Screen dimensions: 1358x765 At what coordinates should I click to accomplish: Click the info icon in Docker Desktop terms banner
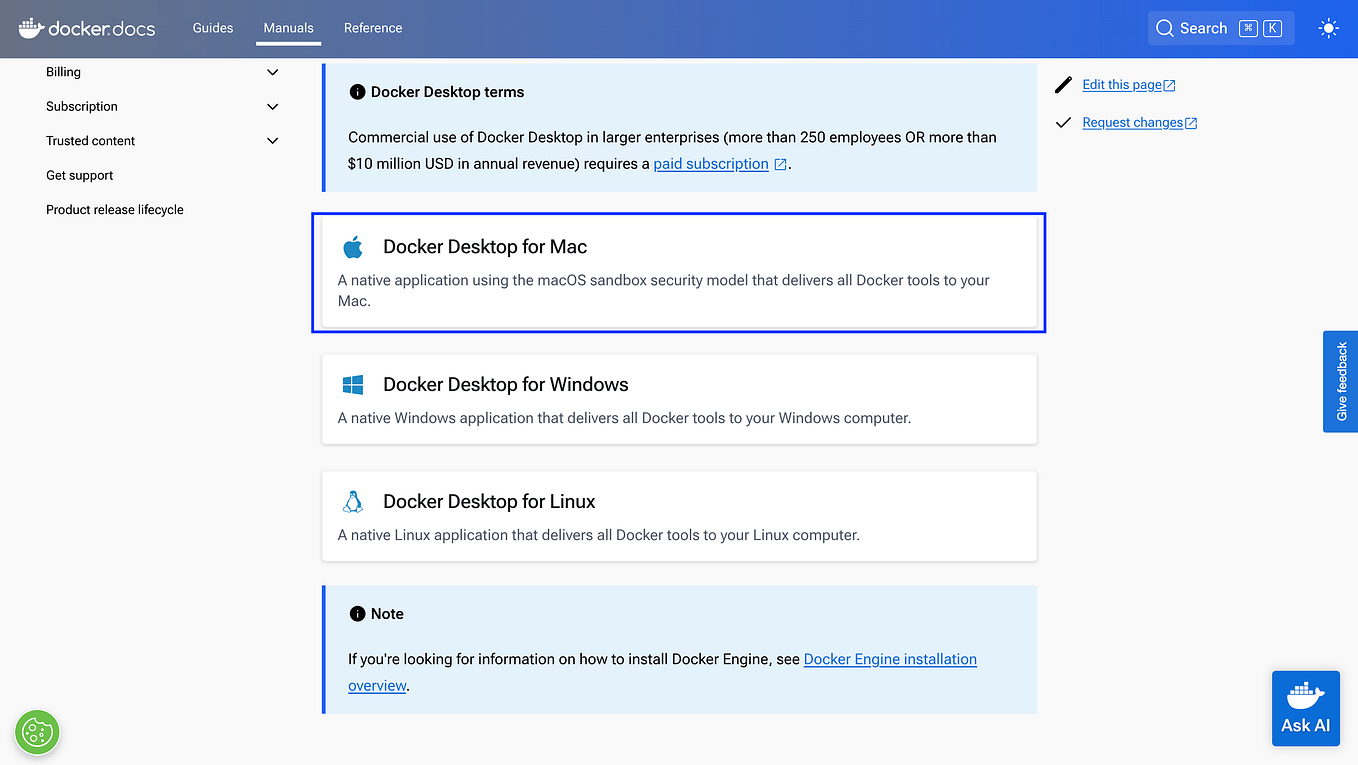tap(358, 91)
